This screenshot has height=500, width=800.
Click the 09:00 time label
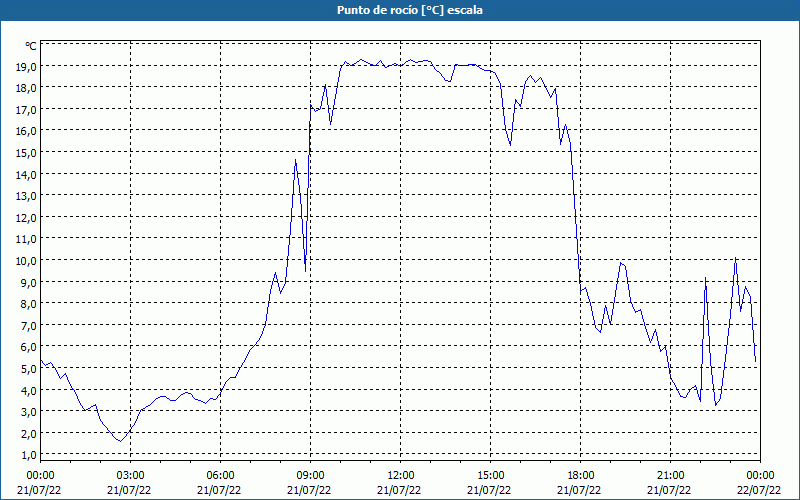click(310, 476)
